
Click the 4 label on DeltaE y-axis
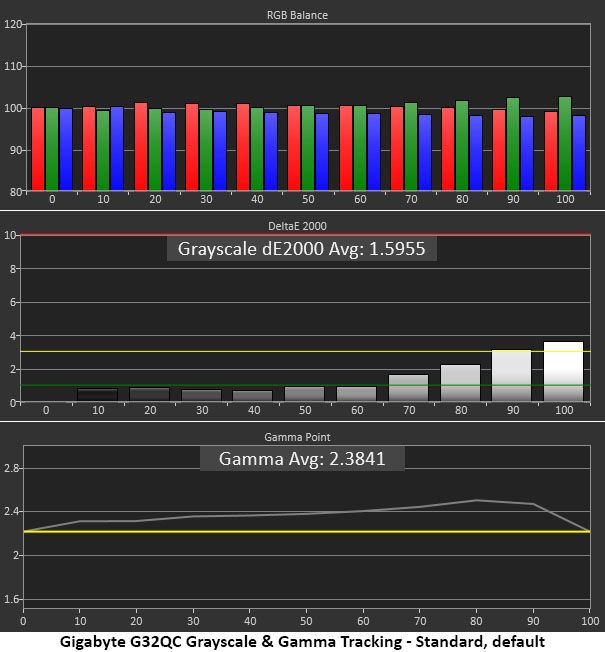point(13,336)
